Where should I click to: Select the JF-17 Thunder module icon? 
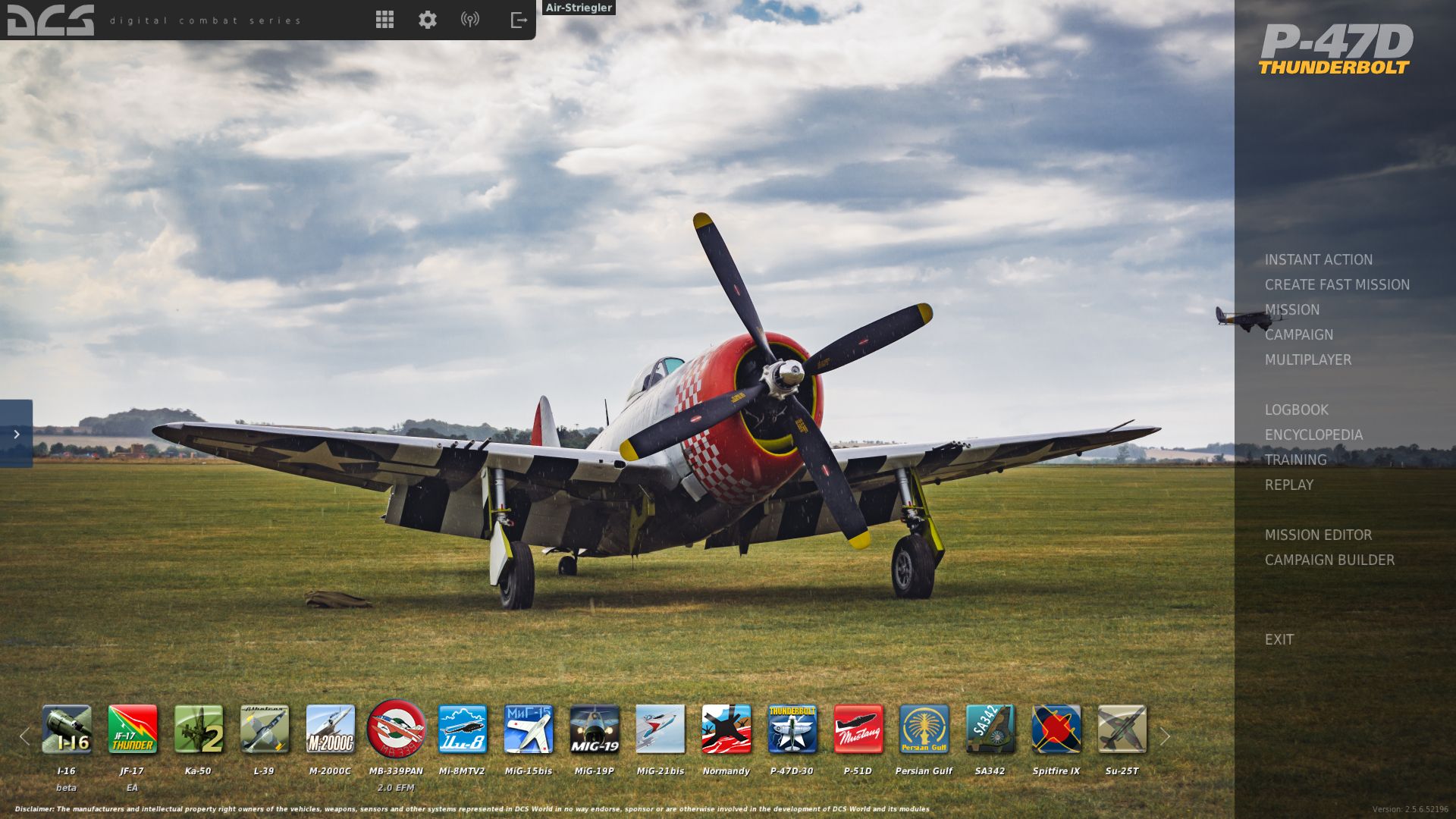click(x=133, y=729)
